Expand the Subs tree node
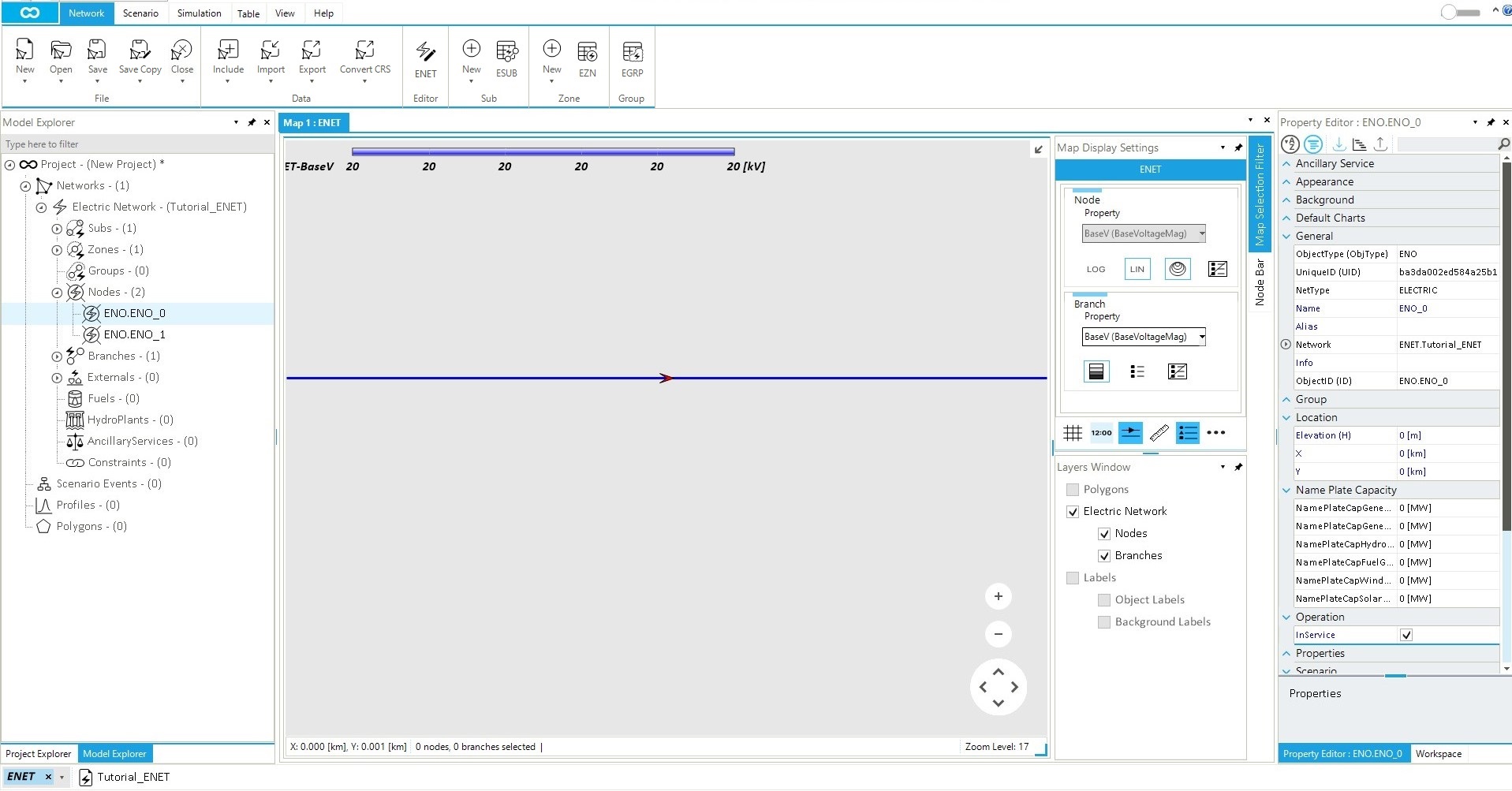The width and height of the screenshot is (1512, 791). [57, 229]
